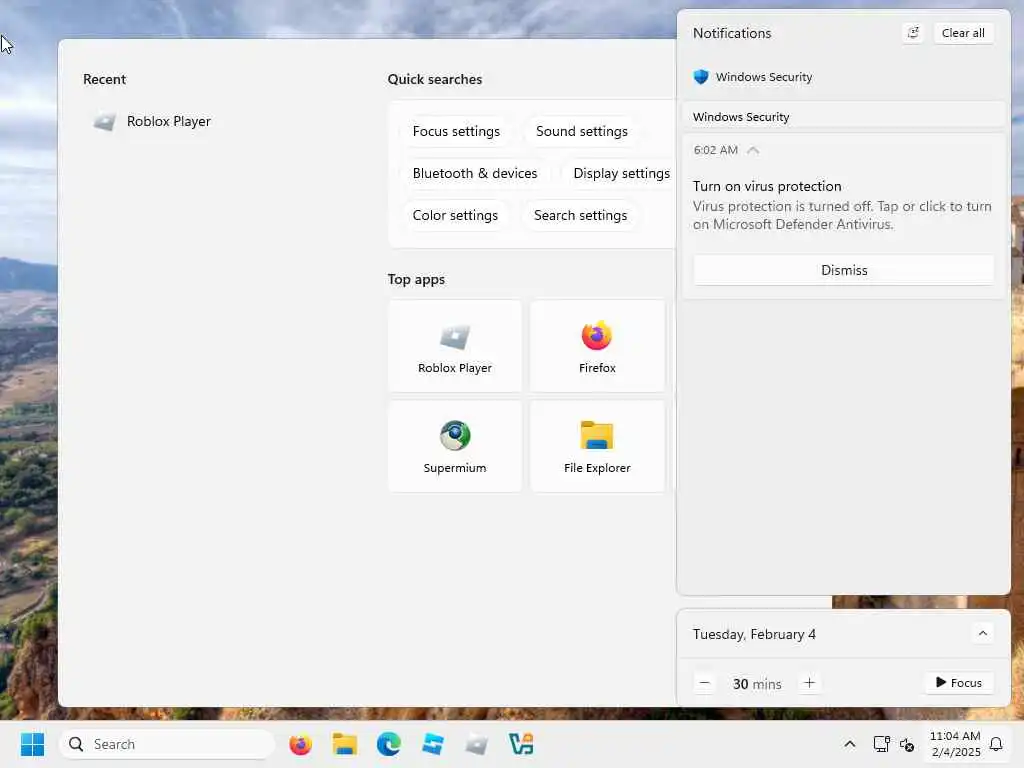1024x768 pixels.
Task: Open the grey Roblox Player taskbar icon
Action: pyautogui.click(x=477, y=744)
